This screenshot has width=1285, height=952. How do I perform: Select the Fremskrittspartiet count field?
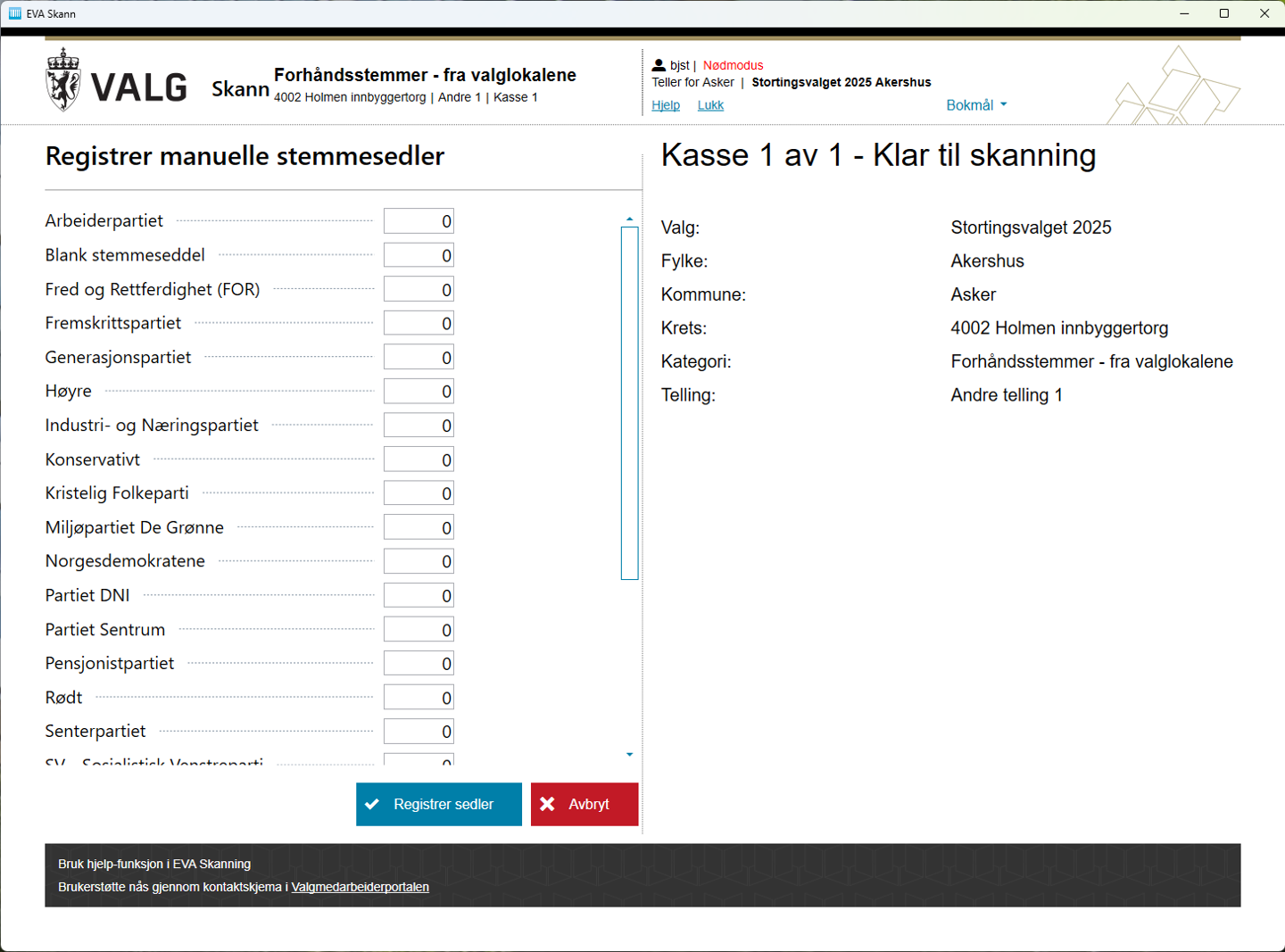coord(419,323)
